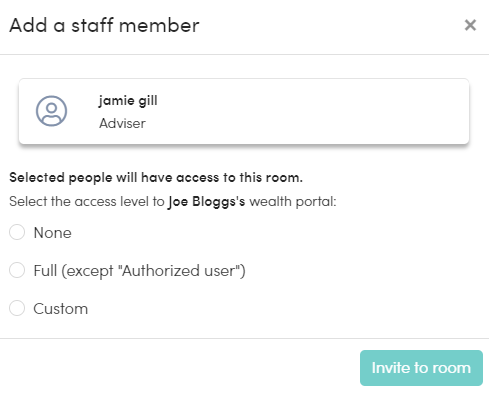This screenshot has width=489, height=393.
Task: Click jamie gill's profile avatar icon
Action: tap(51, 111)
